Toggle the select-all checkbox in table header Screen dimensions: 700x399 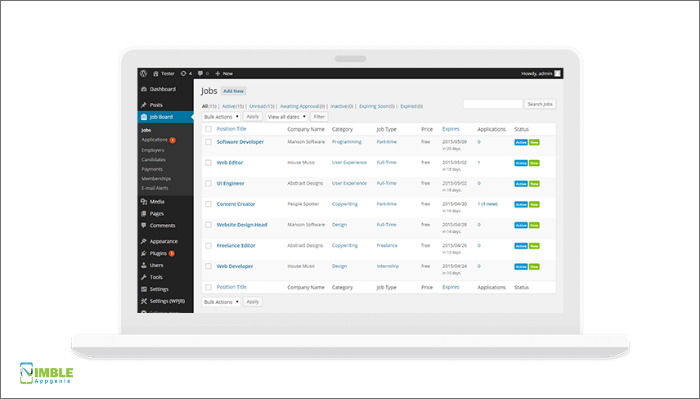pyautogui.click(x=208, y=129)
